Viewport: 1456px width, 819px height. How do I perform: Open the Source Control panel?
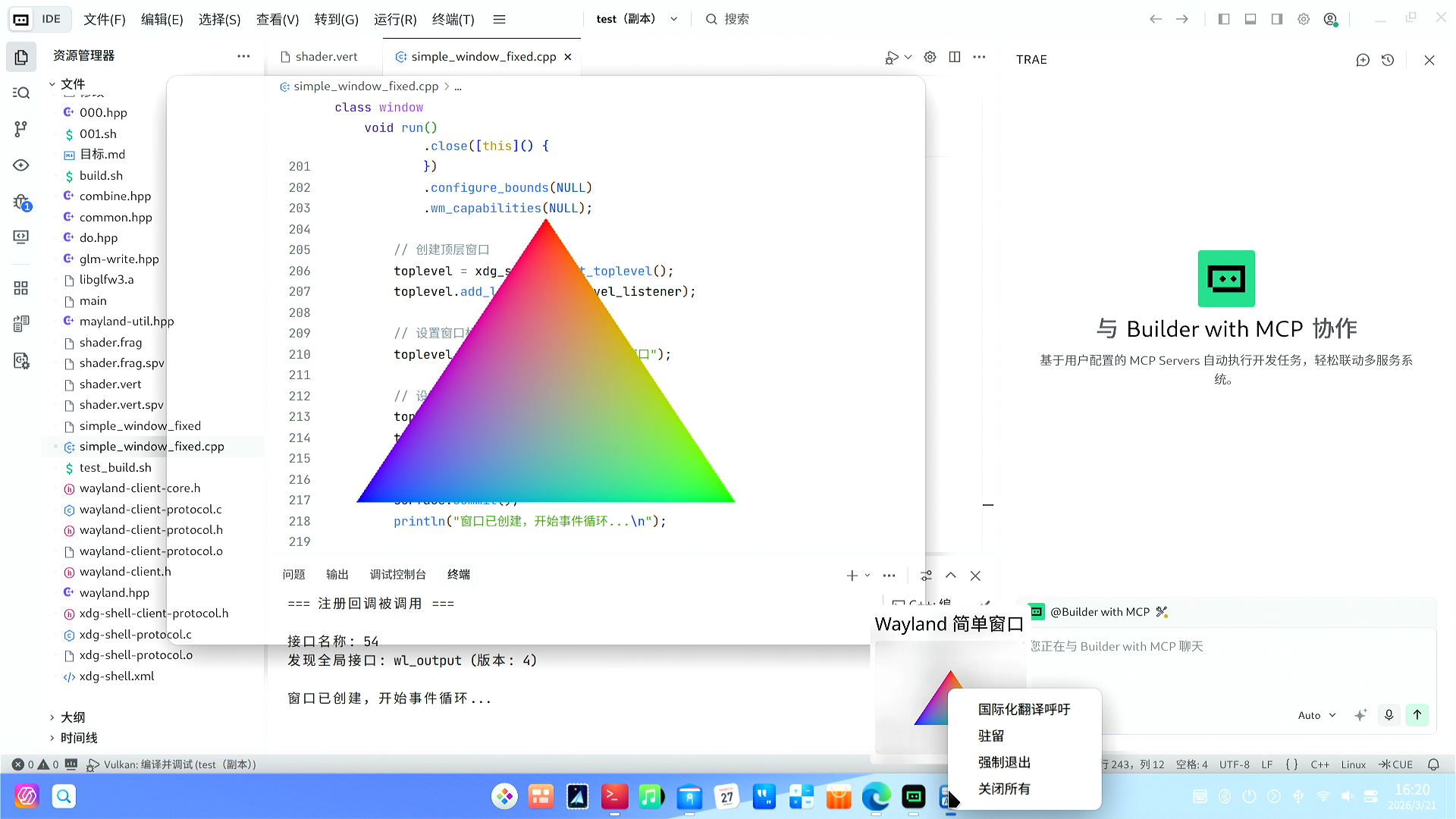pos(20,129)
